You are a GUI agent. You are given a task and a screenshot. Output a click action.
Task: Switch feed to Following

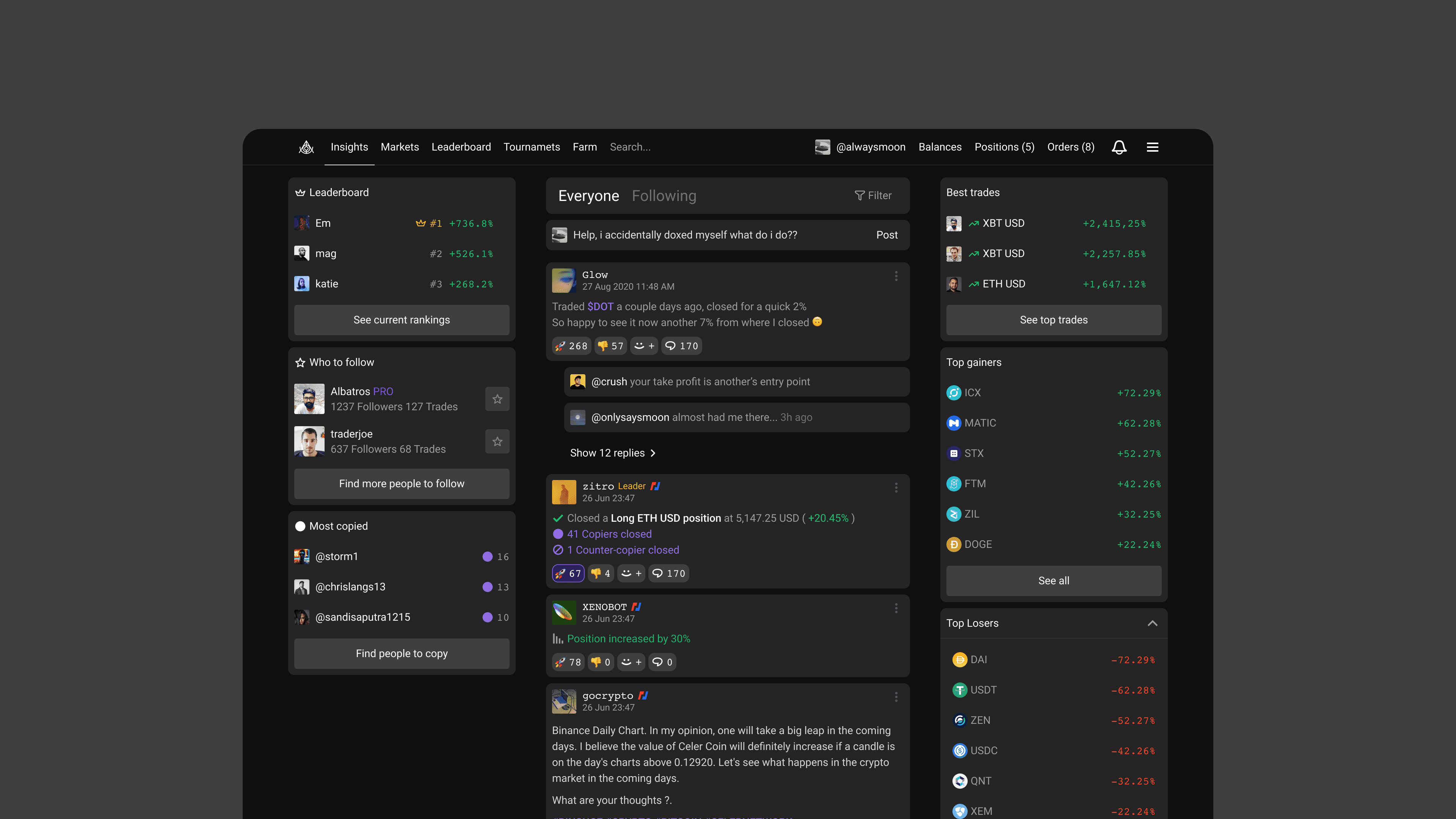pyautogui.click(x=664, y=196)
